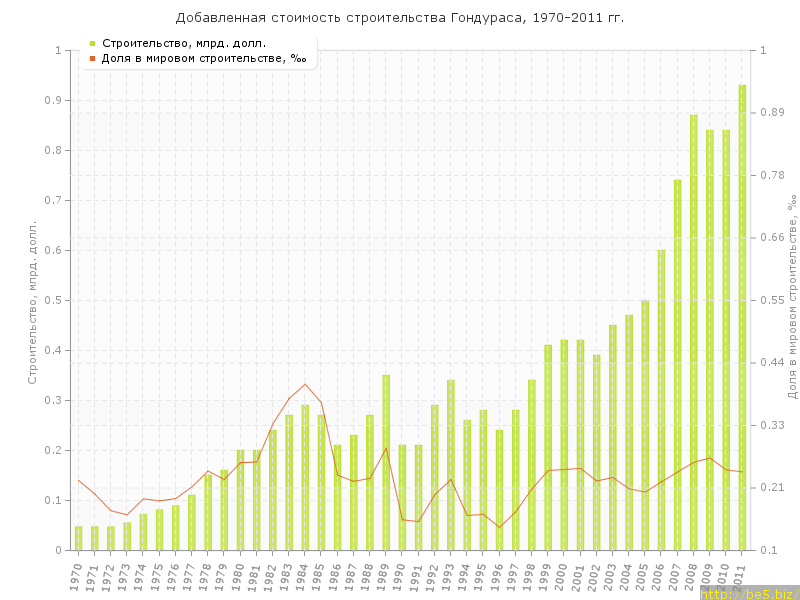This screenshot has width=800, height=600.
Task: Open the be5.biz watermark link
Action: [x=747, y=594]
